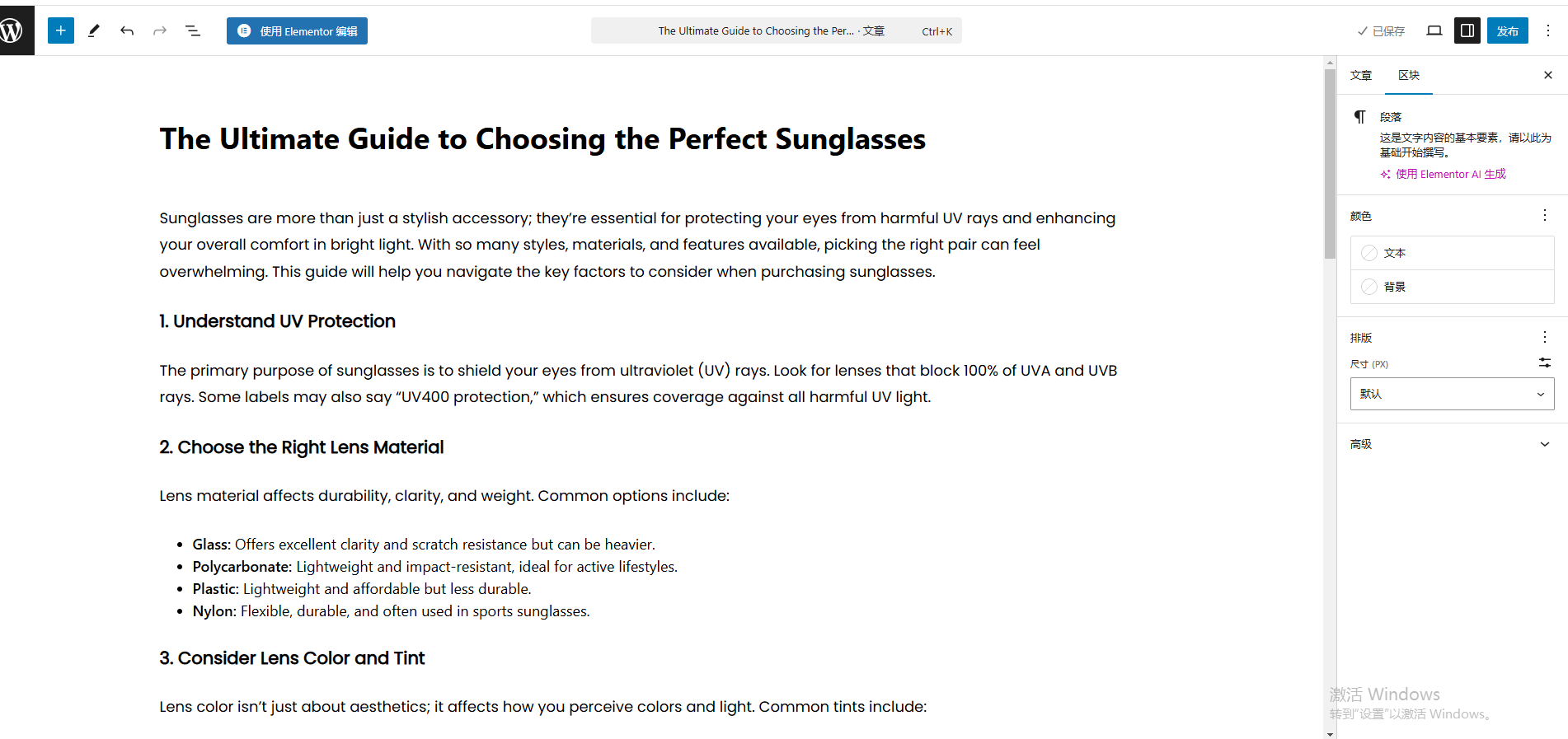Open typography panel three-dot options
1568x739 pixels.
coord(1544,337)
